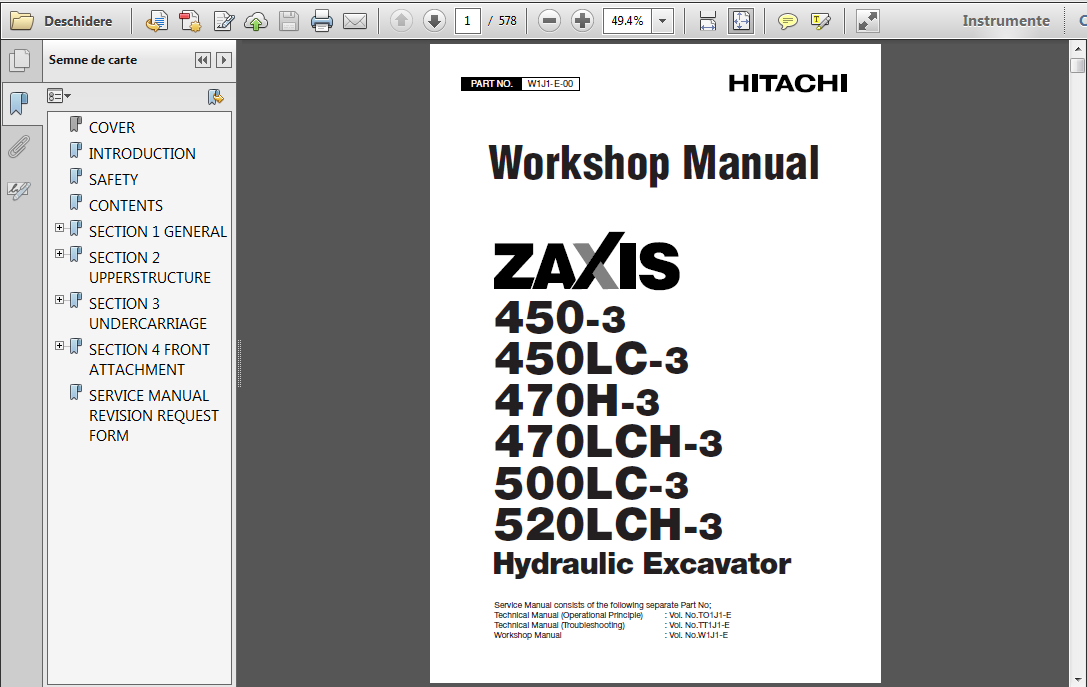The height and width of the screenshot is (687, 1087).
Task: Open the COVER bookmark
Action: 112,128
